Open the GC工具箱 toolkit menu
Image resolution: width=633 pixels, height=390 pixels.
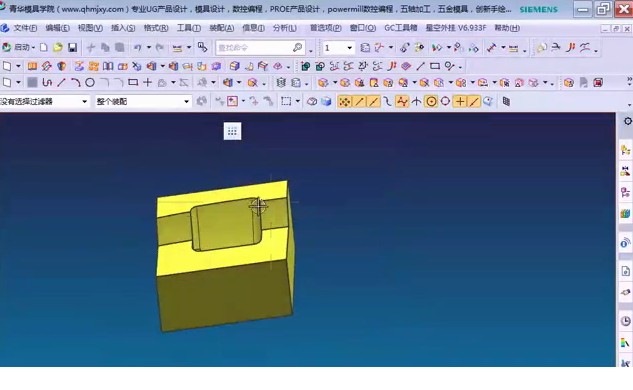(x=400, y=28)
